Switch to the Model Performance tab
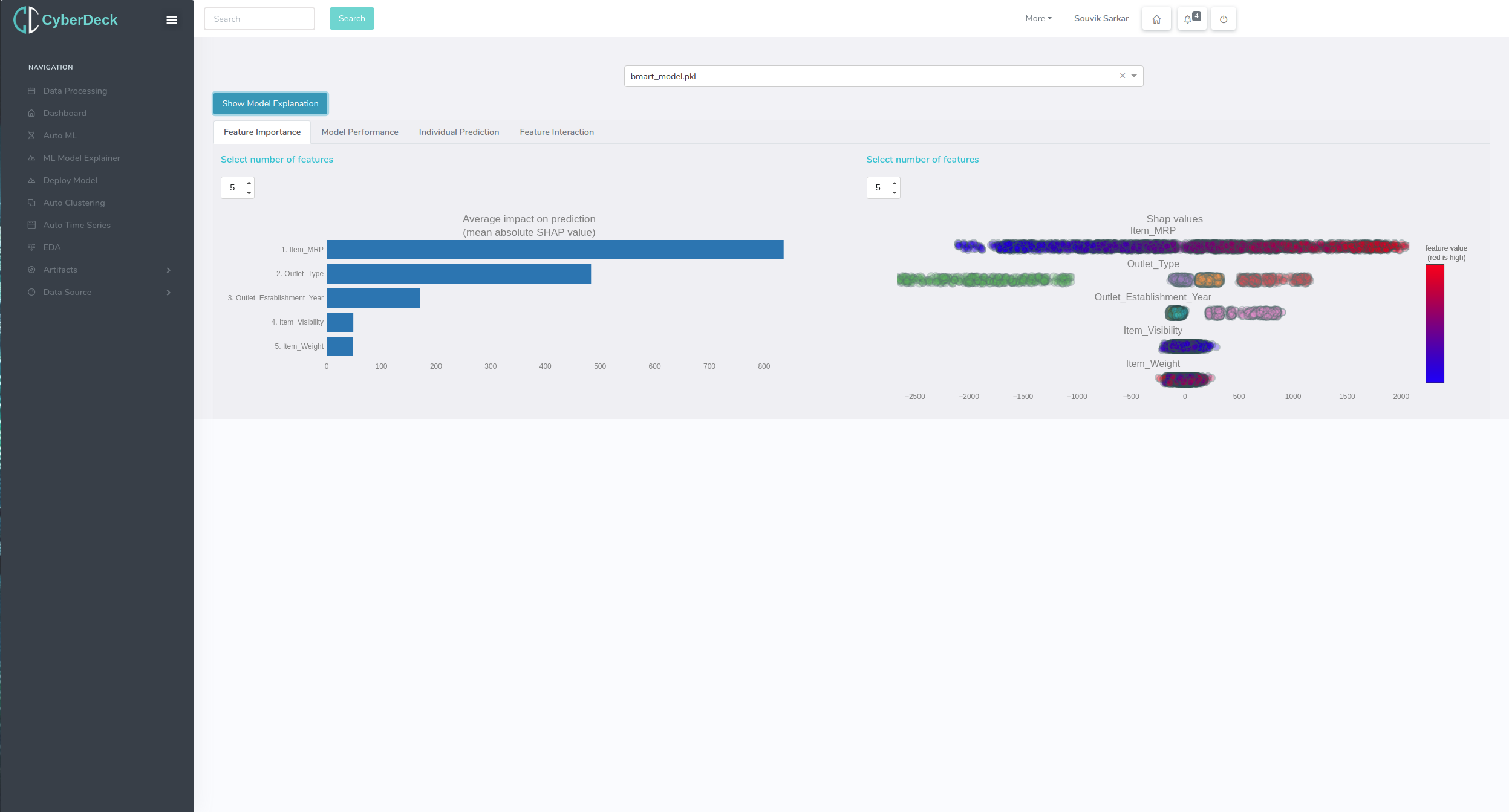This screenshot has width=1509, height=812. [360, 132]
